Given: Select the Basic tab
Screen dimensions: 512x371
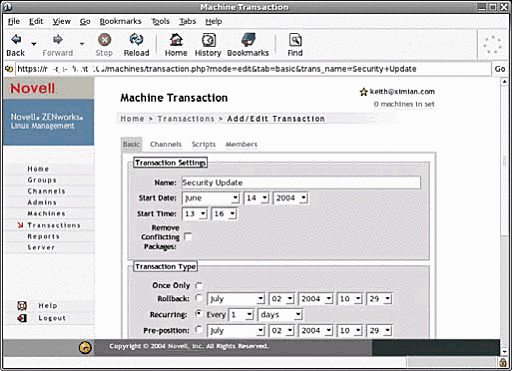Looking at the screenshot, I should tap(131, 144).
